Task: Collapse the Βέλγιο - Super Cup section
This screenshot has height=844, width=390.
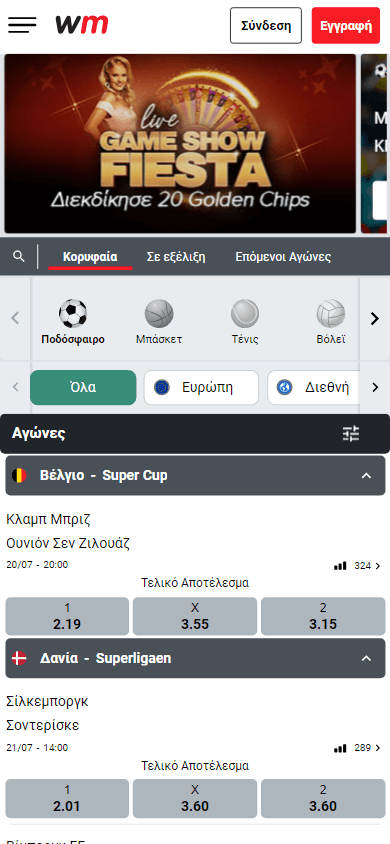Action: tap(366, 476)
